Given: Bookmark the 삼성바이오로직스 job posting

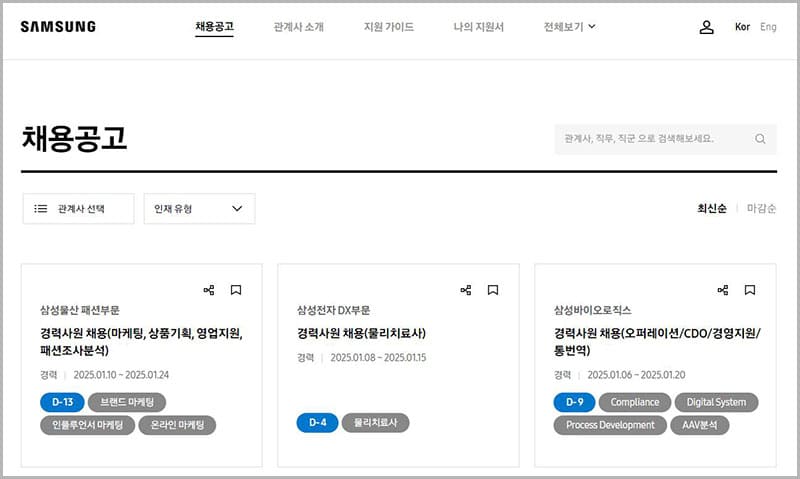Looking at the screenshot, I should [750, 290].
